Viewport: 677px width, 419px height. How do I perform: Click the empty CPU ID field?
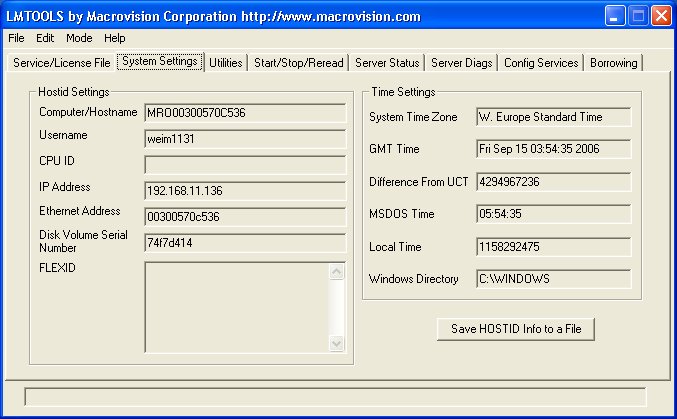point(245,165)
